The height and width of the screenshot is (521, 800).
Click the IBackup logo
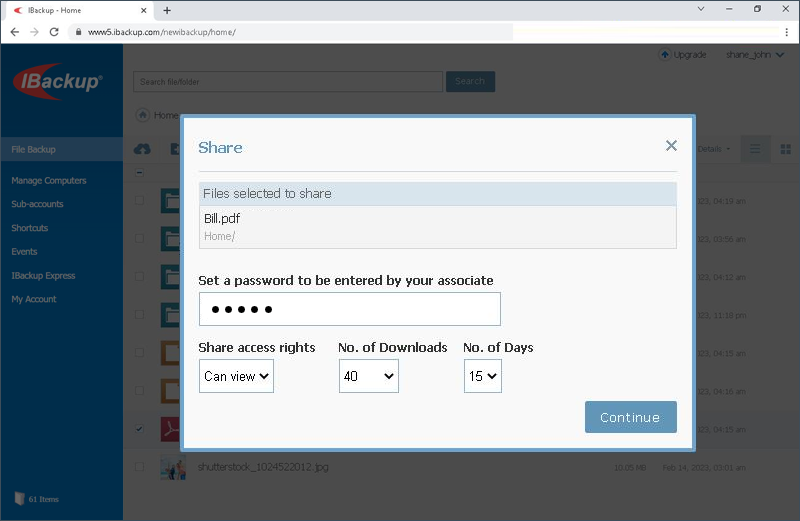click(59, 83)
